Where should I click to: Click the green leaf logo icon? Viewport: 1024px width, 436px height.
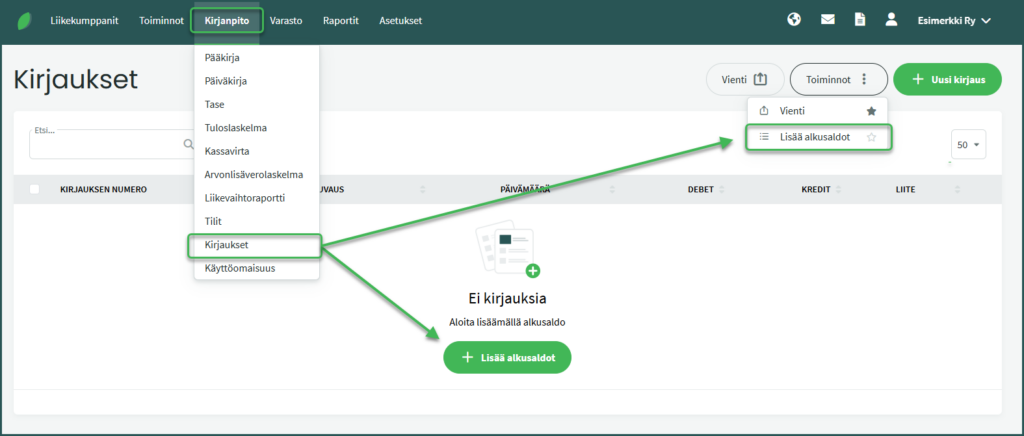coord(21,20)
